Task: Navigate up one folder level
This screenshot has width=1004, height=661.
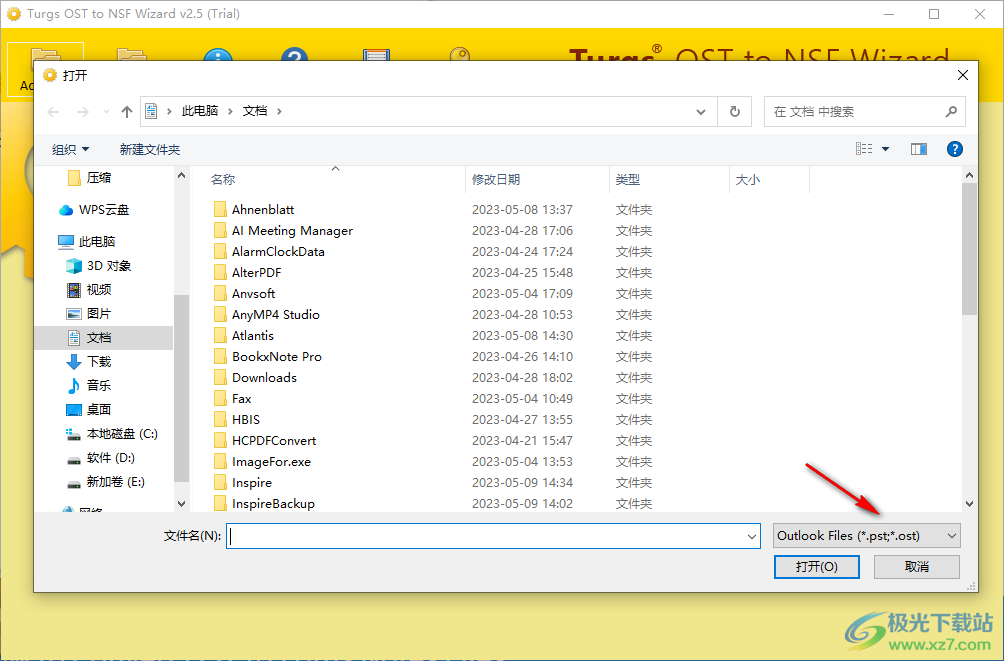Action: pos(127,112)
